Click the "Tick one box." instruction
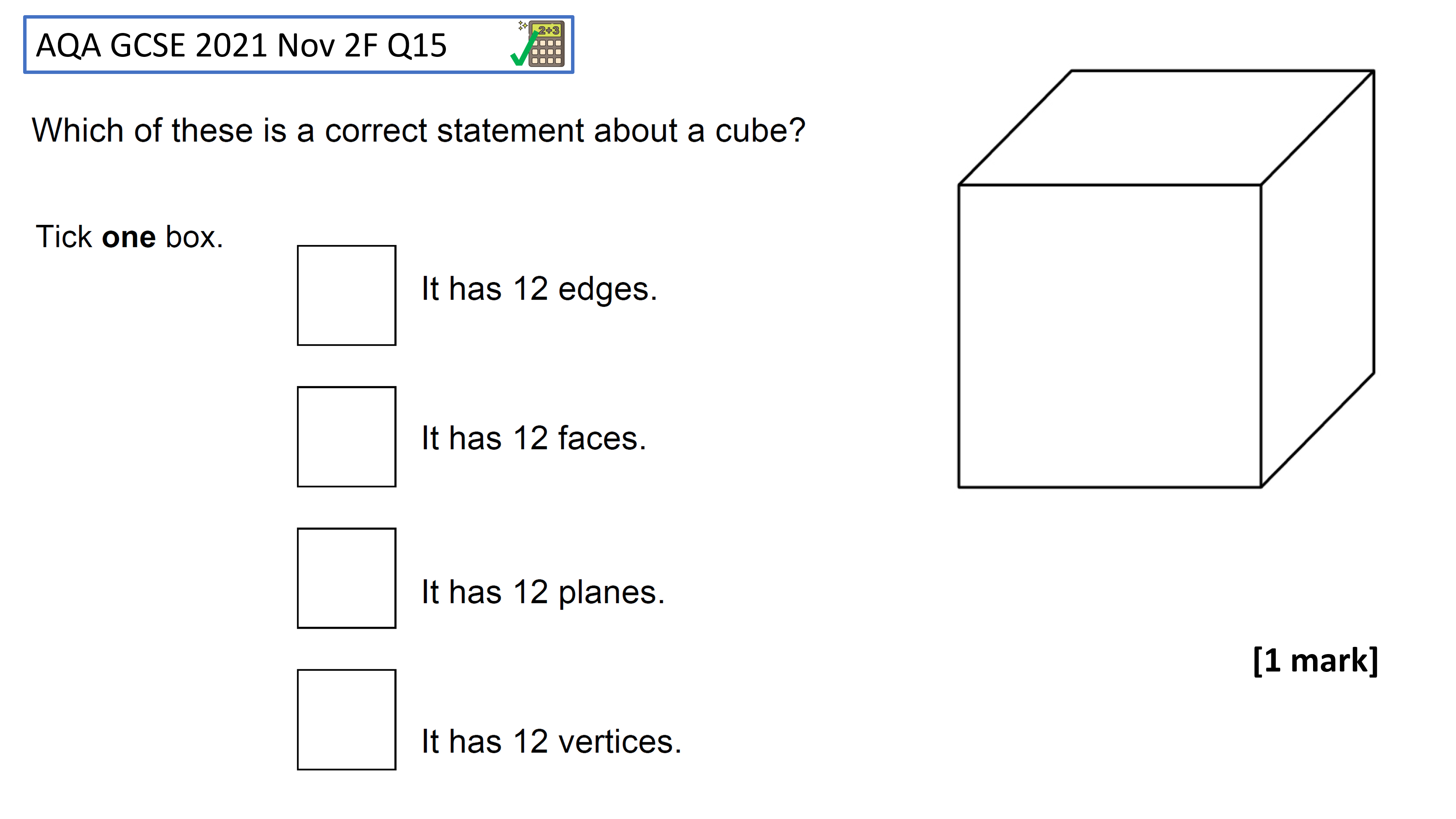Viewport: 1456px width, 819px height. [129, 236]
